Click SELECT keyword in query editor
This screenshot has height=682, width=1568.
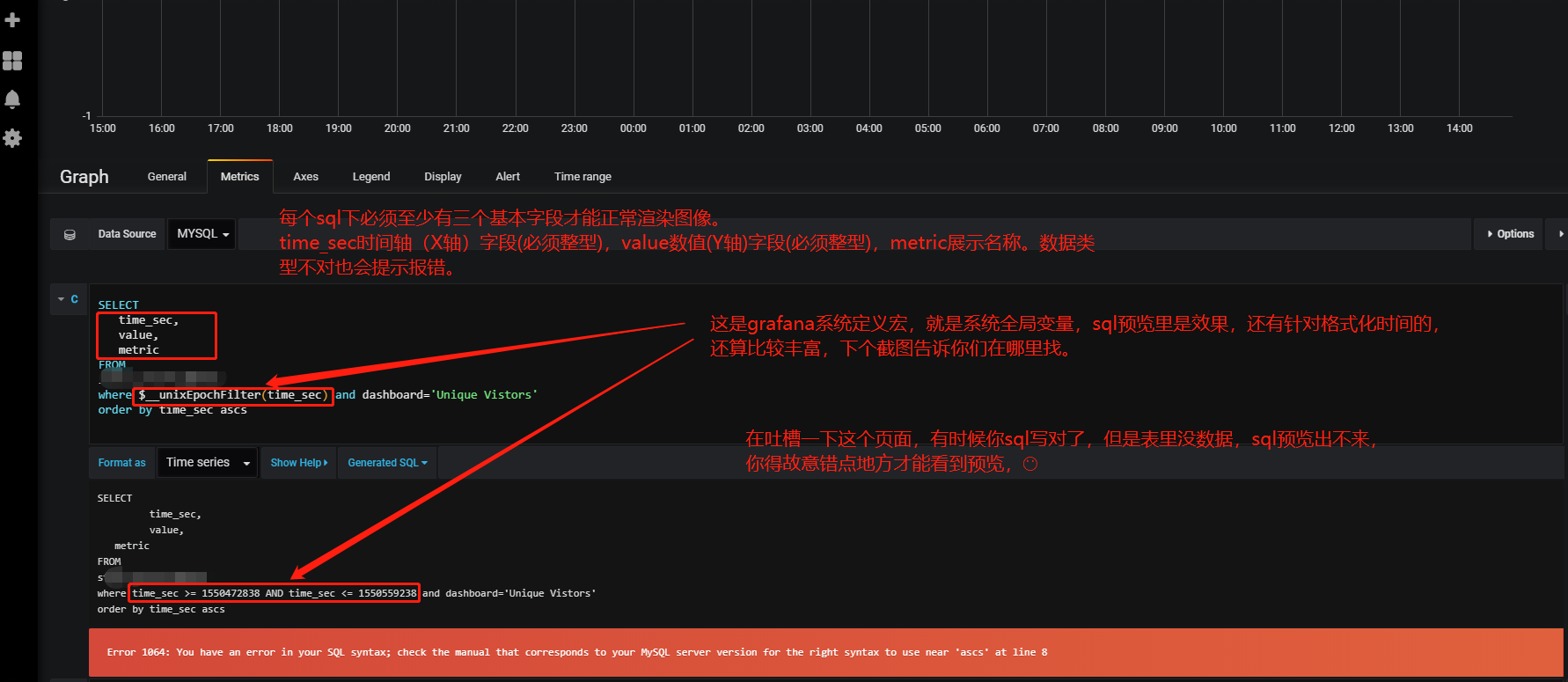118,305
